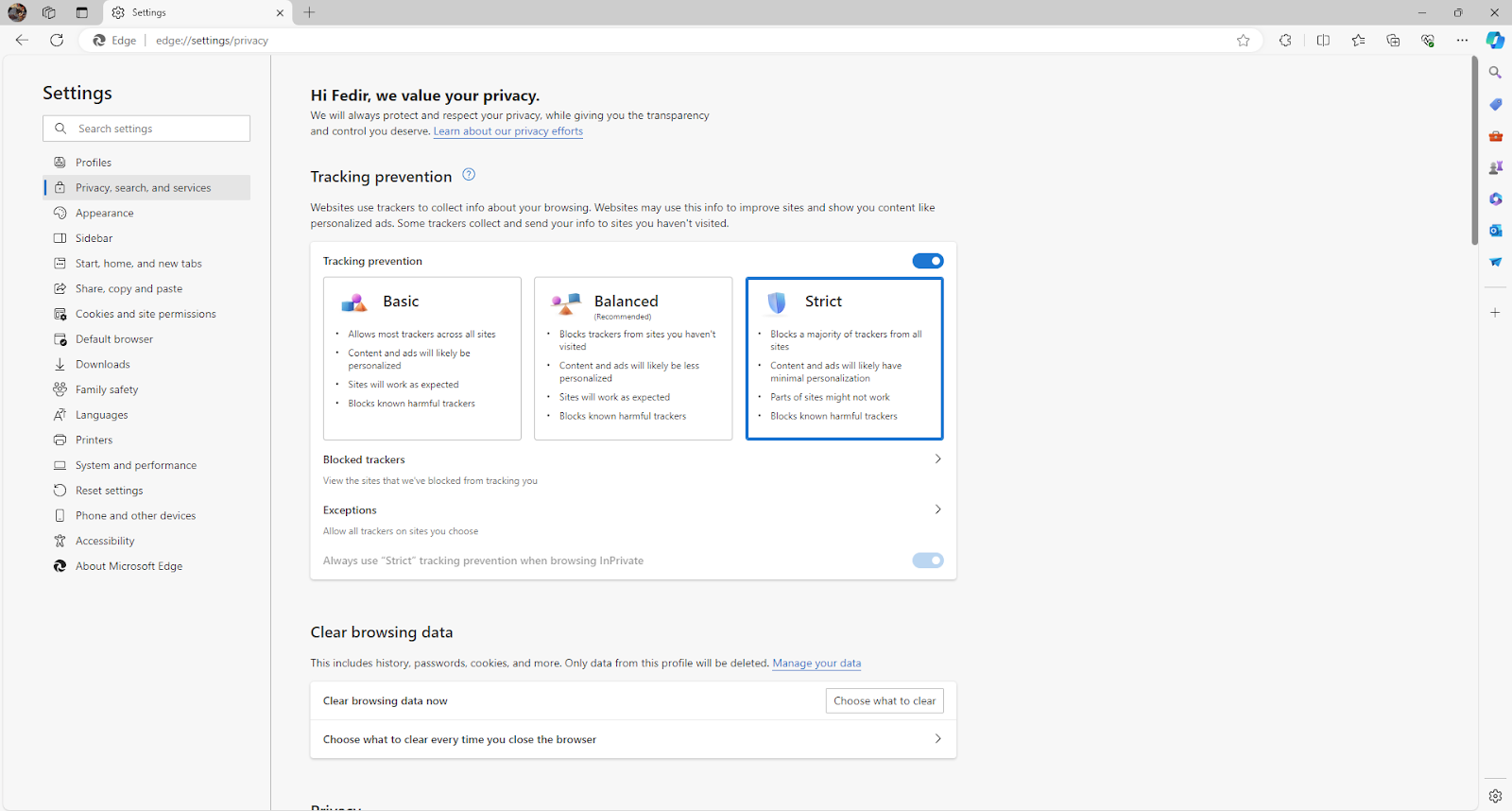1512x811 pixels.
Task: Open Profiles settings
Action: 146,163
